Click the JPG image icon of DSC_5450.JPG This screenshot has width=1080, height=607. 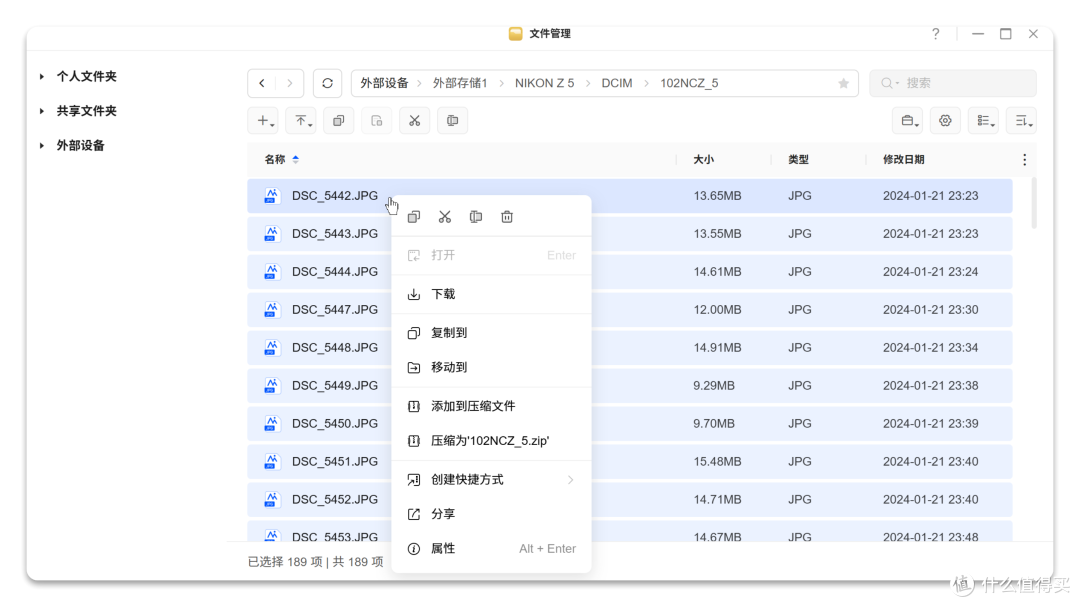[272, 423]
